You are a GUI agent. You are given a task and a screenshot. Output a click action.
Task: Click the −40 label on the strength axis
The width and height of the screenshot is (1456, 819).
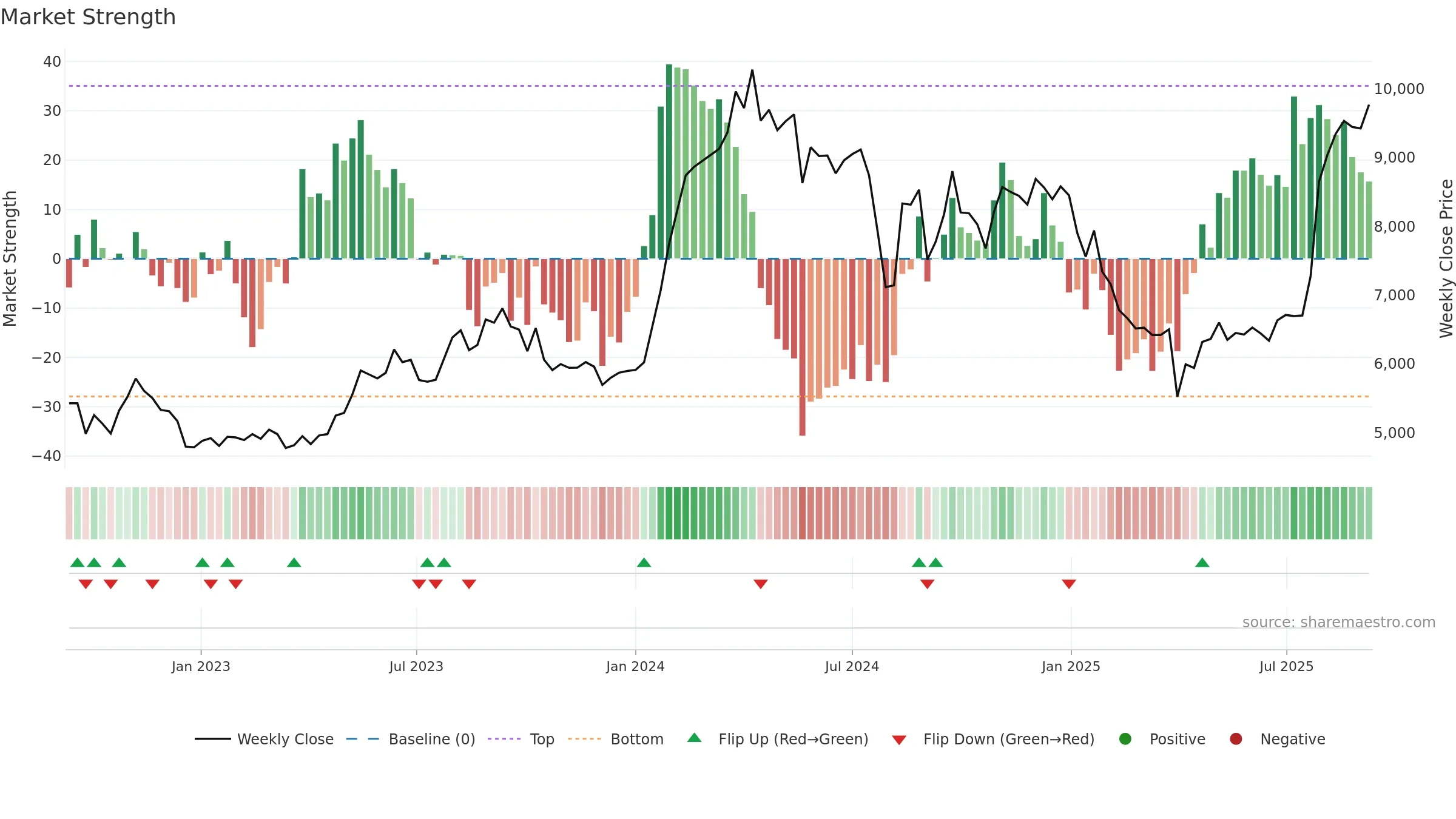pyautogui.click(x=47, y=456)
